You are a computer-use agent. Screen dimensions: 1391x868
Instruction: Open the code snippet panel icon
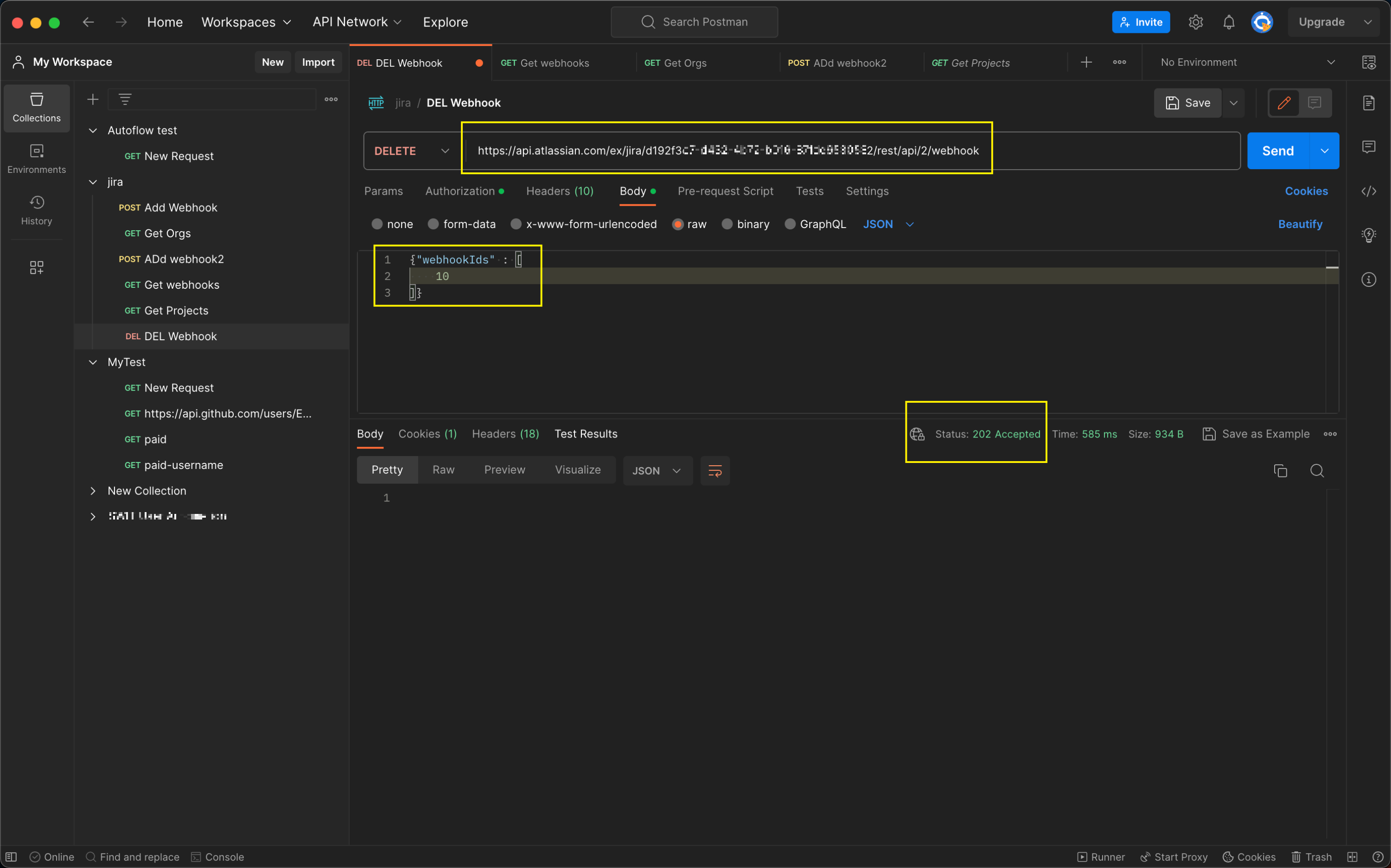coord(1369,191)
